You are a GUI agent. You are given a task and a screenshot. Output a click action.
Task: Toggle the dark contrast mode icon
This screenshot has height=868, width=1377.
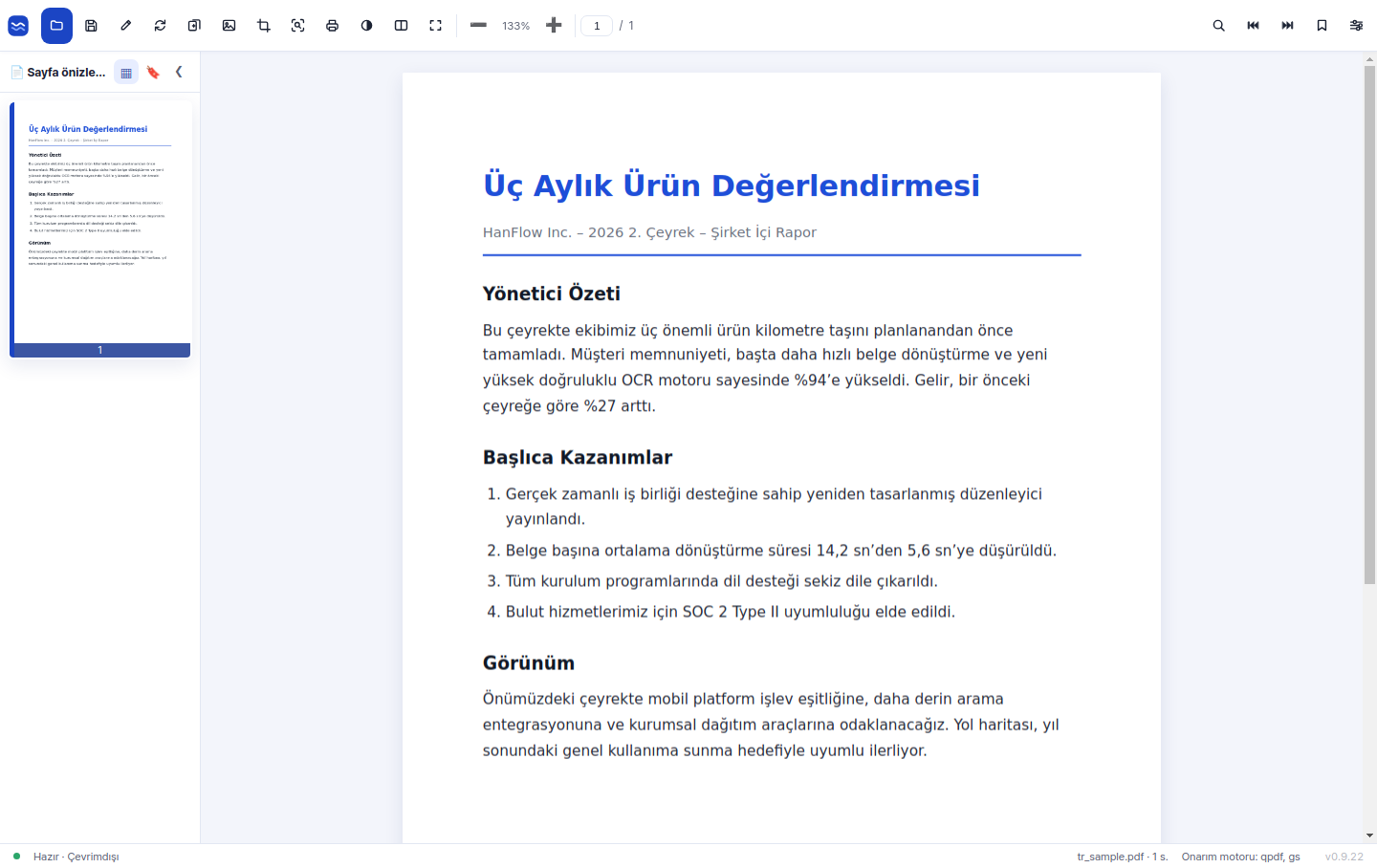click(x=366, y=26)
